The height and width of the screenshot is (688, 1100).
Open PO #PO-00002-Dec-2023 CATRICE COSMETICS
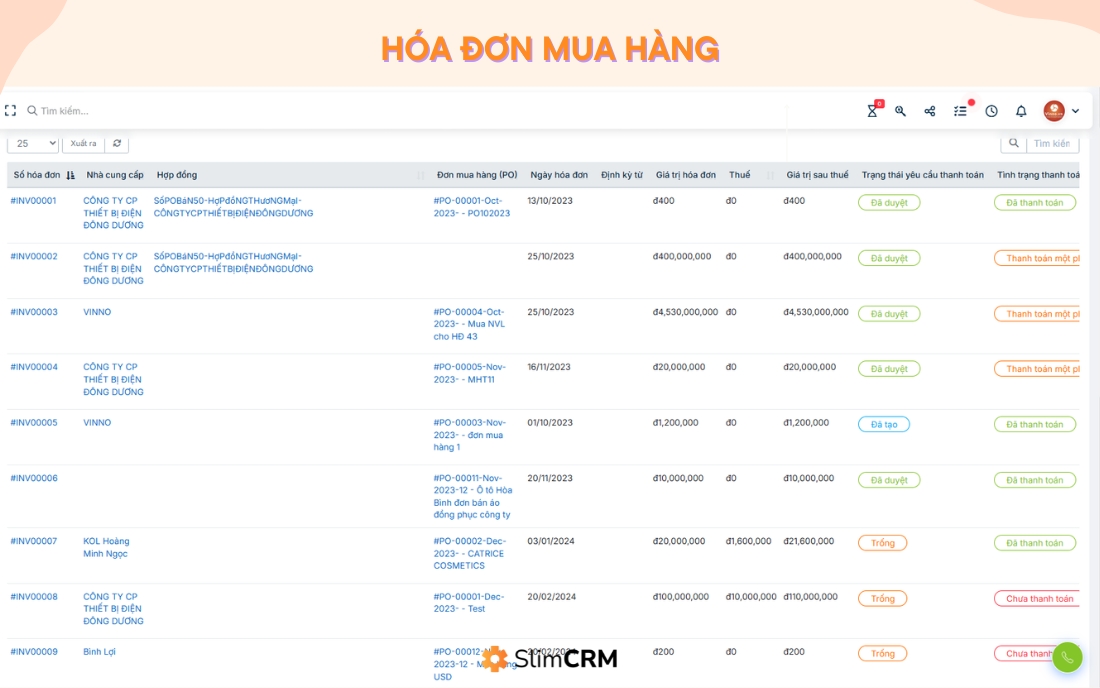coord(469,553)
